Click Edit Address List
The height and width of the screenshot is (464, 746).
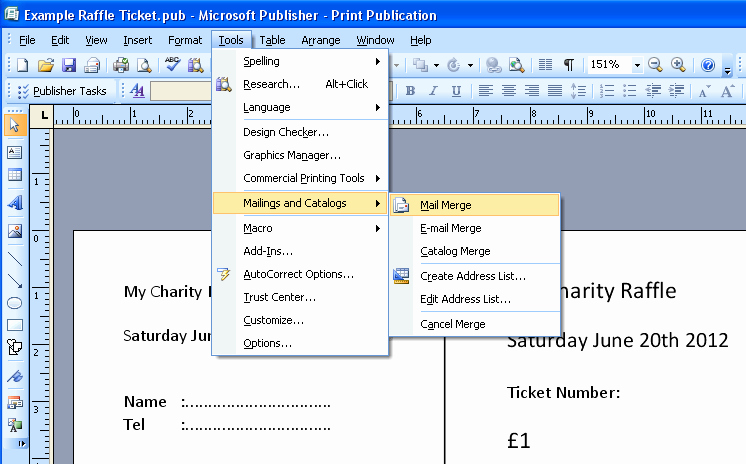(474, 299)
